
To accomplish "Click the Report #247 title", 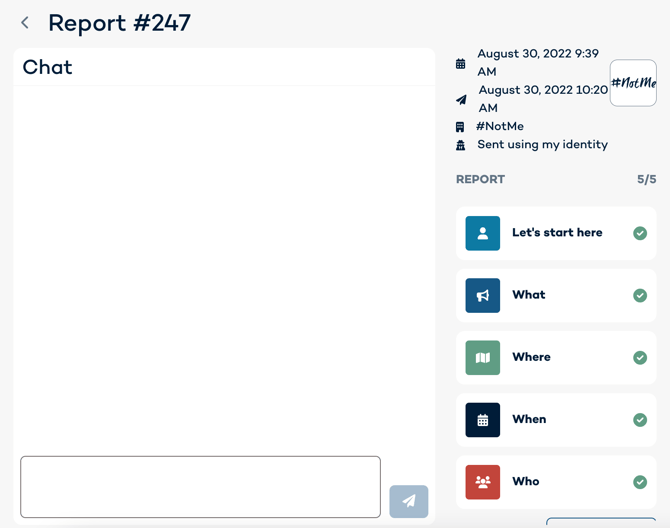I will [120, 23].
